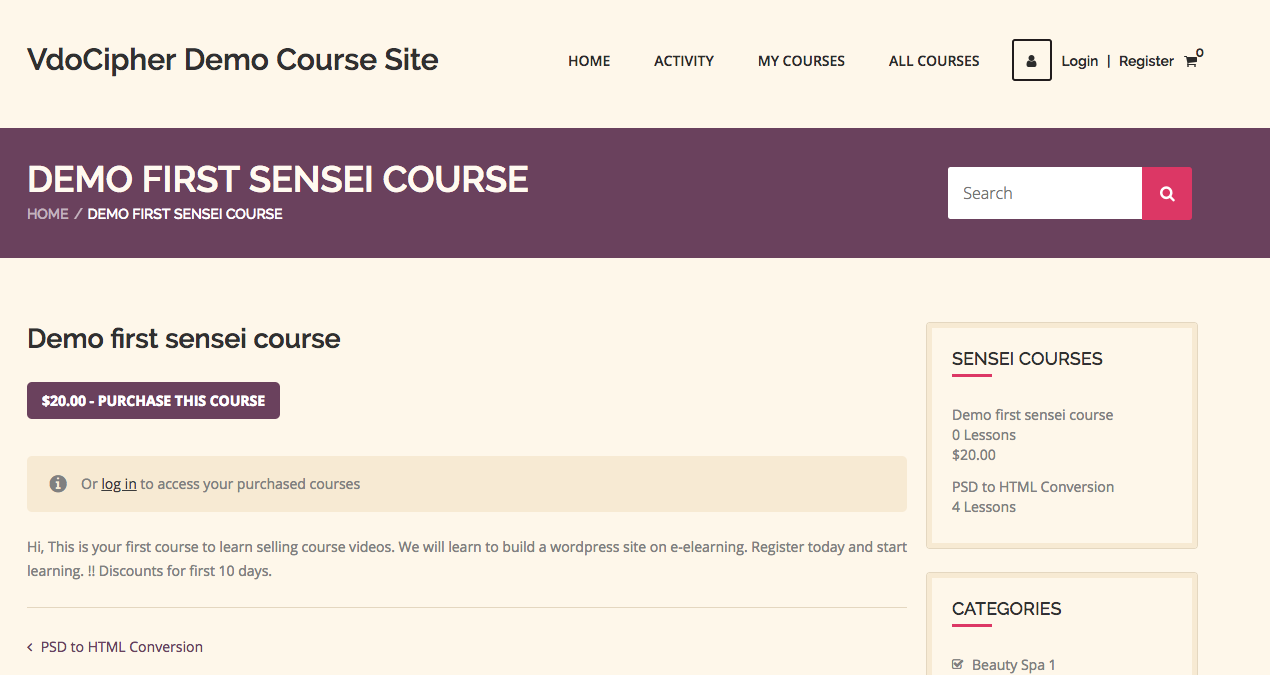Click the CATEGORIES widget heading
Viewport: 1270px width, 675px height.
1007,609
